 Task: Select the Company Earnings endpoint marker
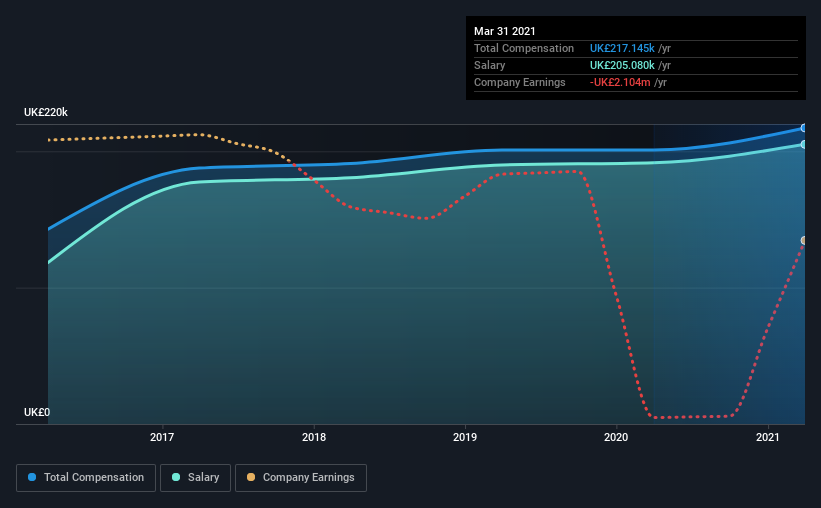coord(804,240)
